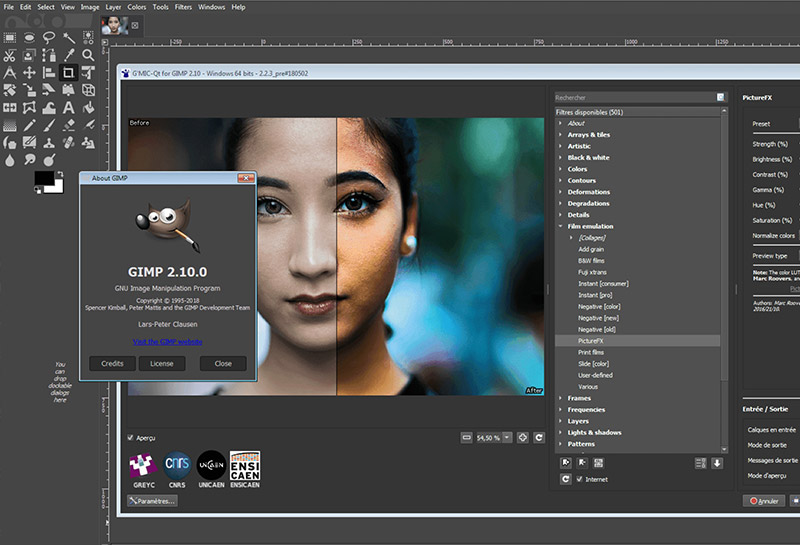Click the black foreground color swatch

coord(43,178)
